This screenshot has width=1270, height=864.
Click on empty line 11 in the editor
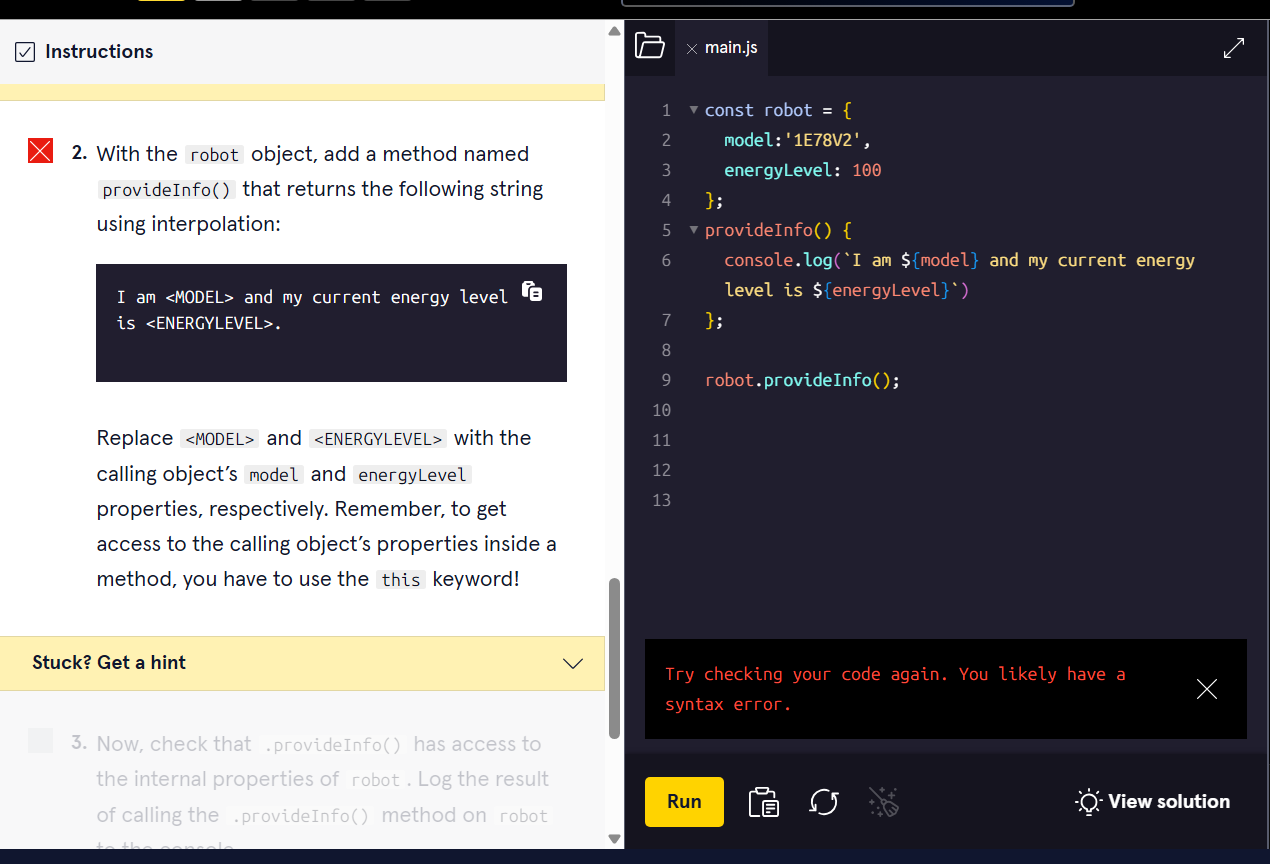click(x=900, y=440)
